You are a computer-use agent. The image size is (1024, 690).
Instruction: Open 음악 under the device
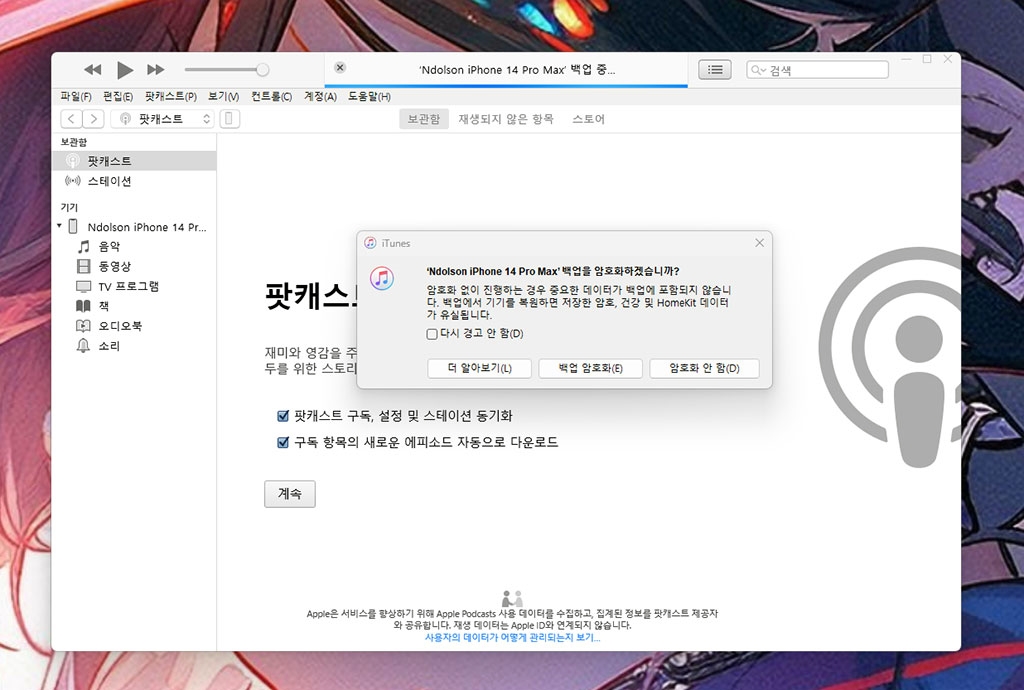coord(108,247)
